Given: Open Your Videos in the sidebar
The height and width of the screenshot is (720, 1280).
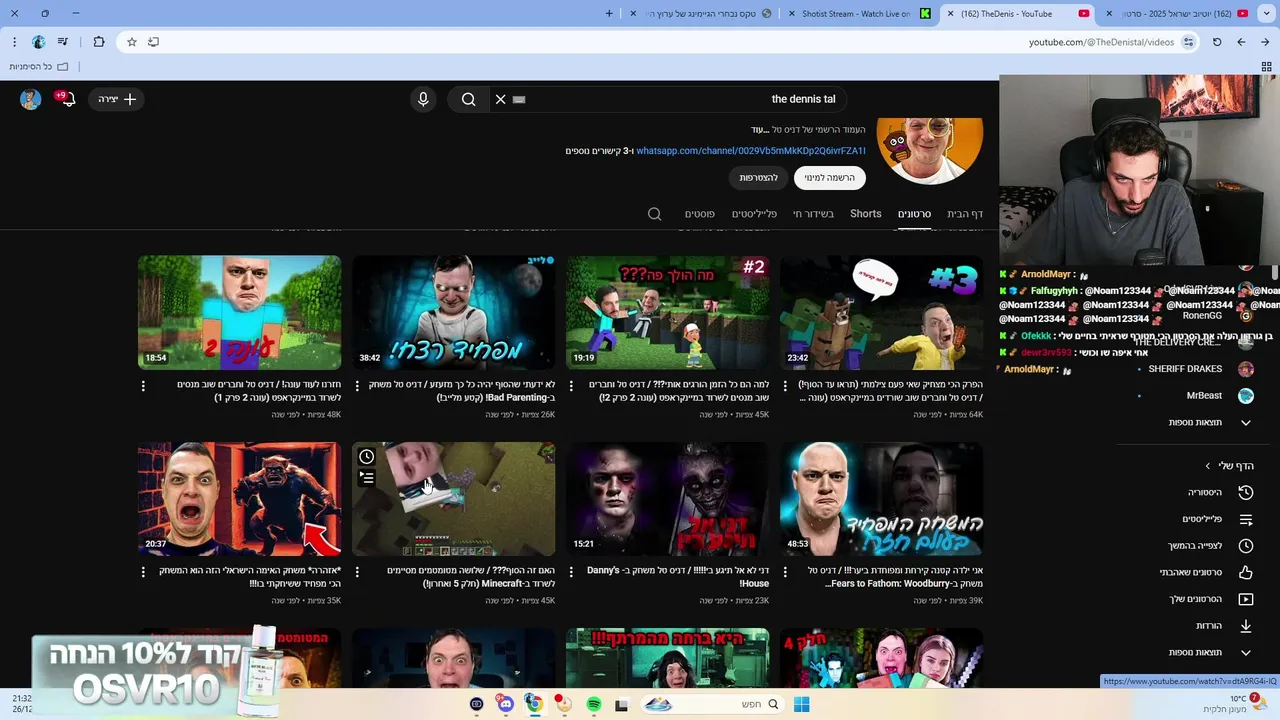Looking at the screenshot, I should (1219, 599).
